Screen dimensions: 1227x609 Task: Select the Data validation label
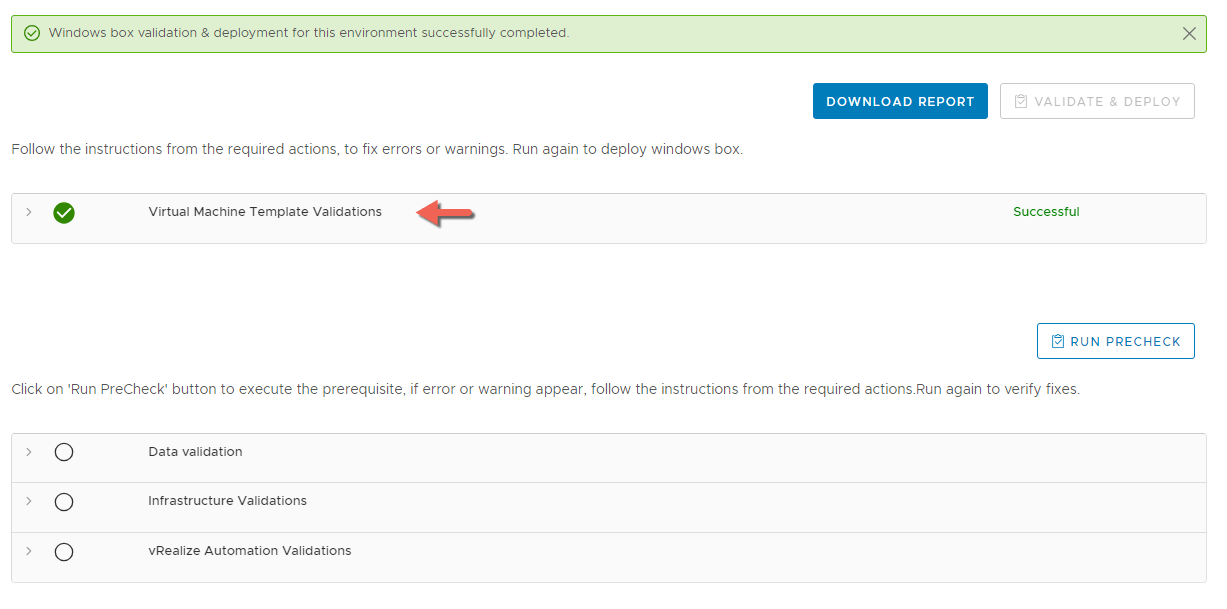195,452
